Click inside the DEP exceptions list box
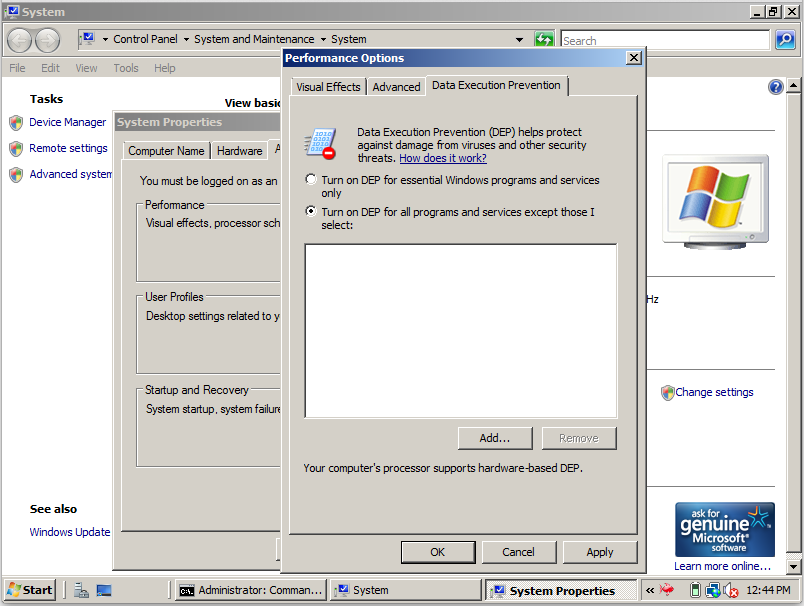 [x=461, y=331]
